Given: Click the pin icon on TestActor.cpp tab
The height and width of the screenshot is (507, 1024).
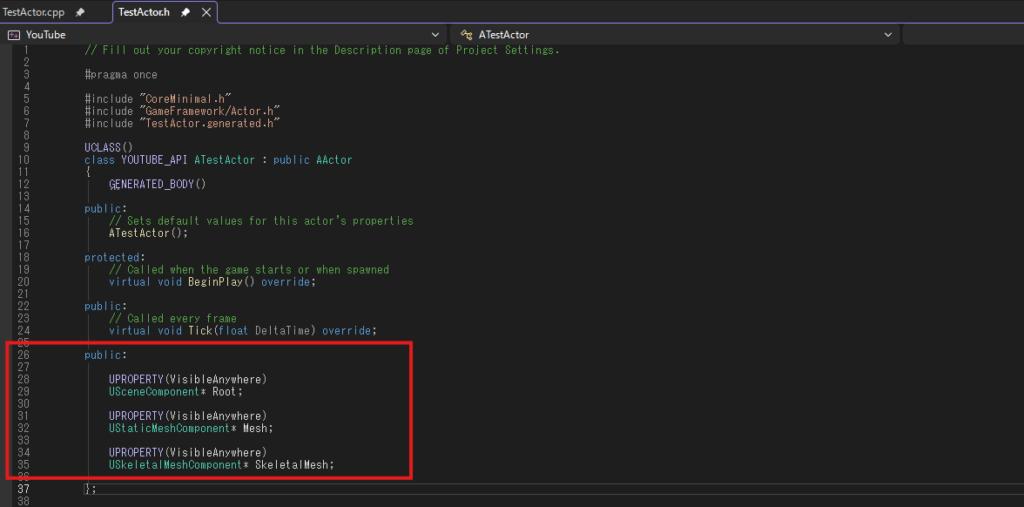Looking at the screenshot, I should (x=80, y=12).
